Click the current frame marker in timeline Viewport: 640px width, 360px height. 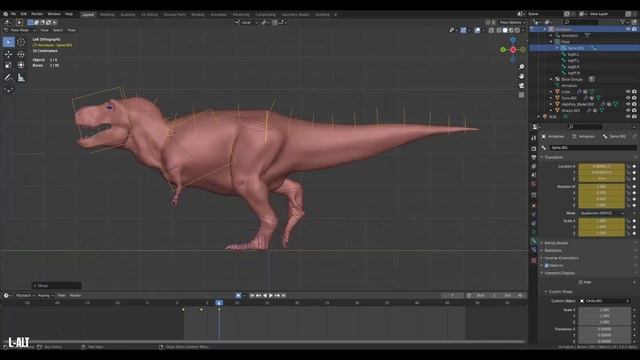pyautogui.click(x=219, y=302)
